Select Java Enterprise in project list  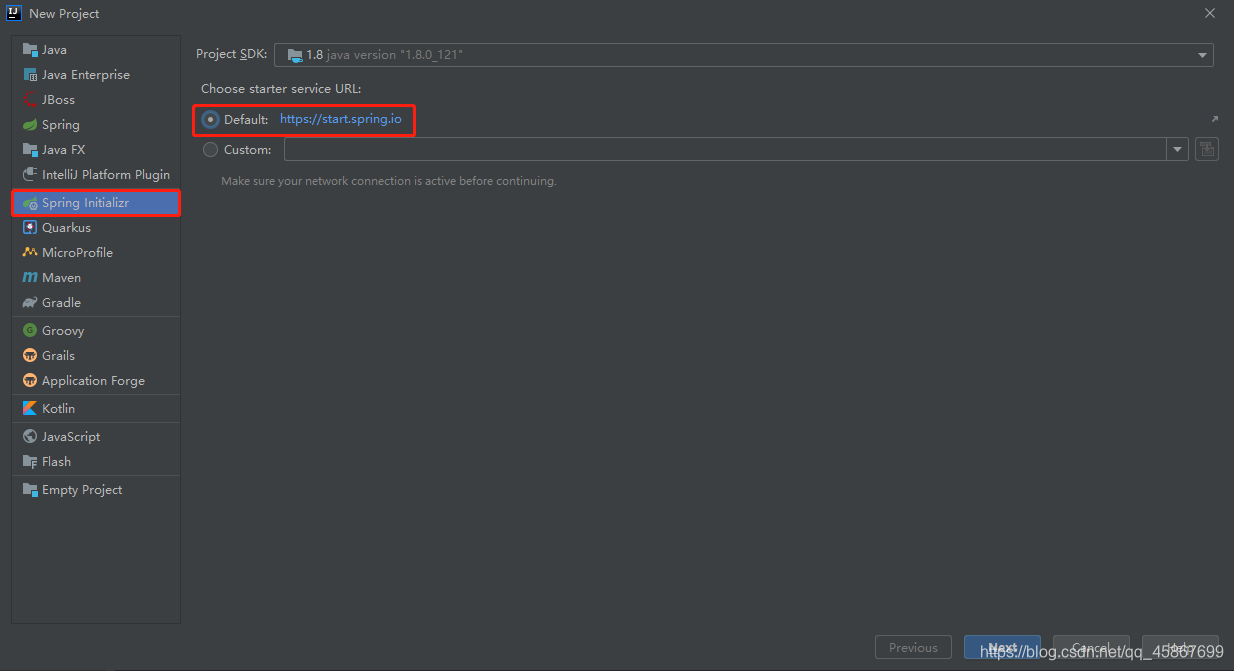coord(96,75)
